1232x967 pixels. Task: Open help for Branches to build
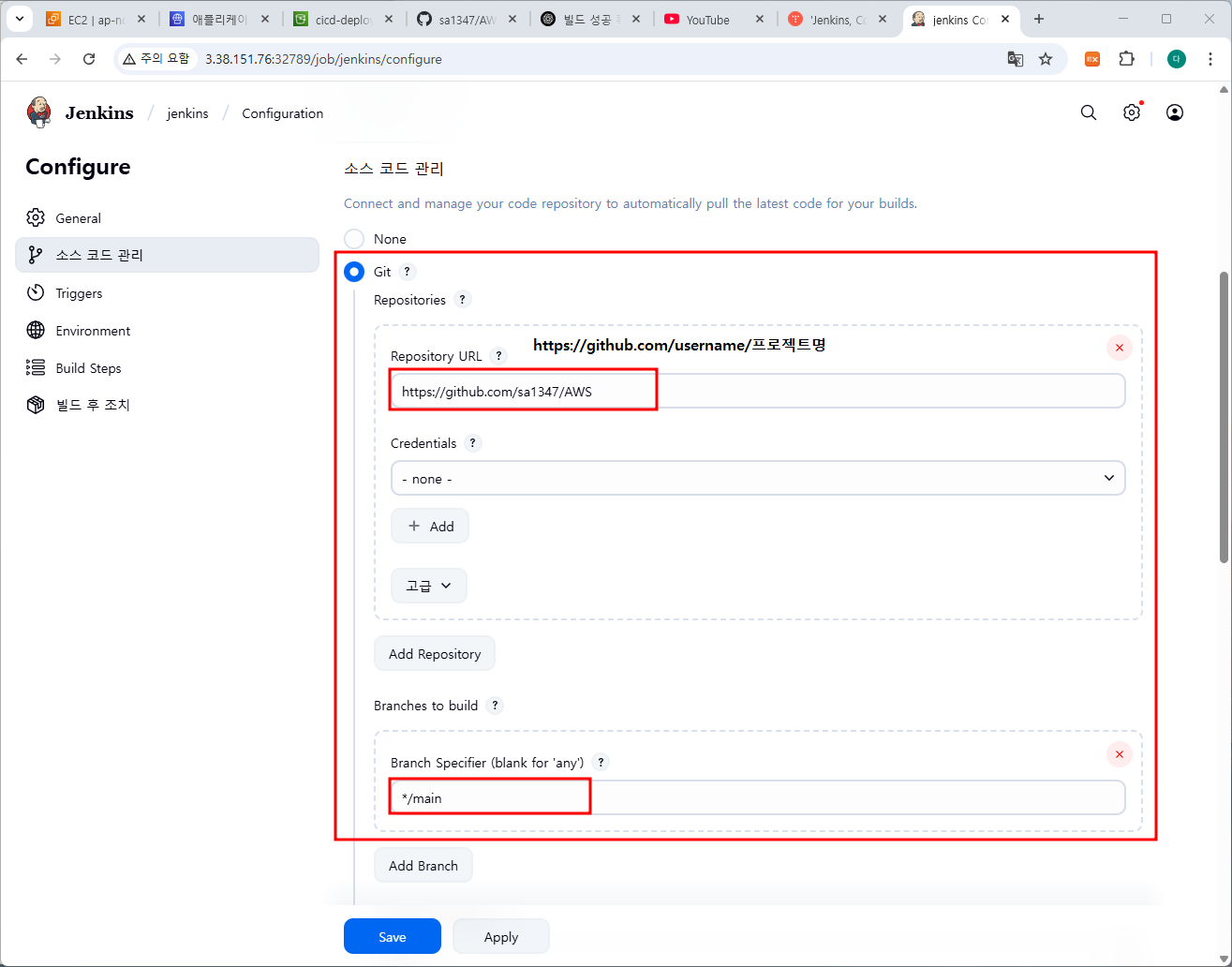coord(495,706)
